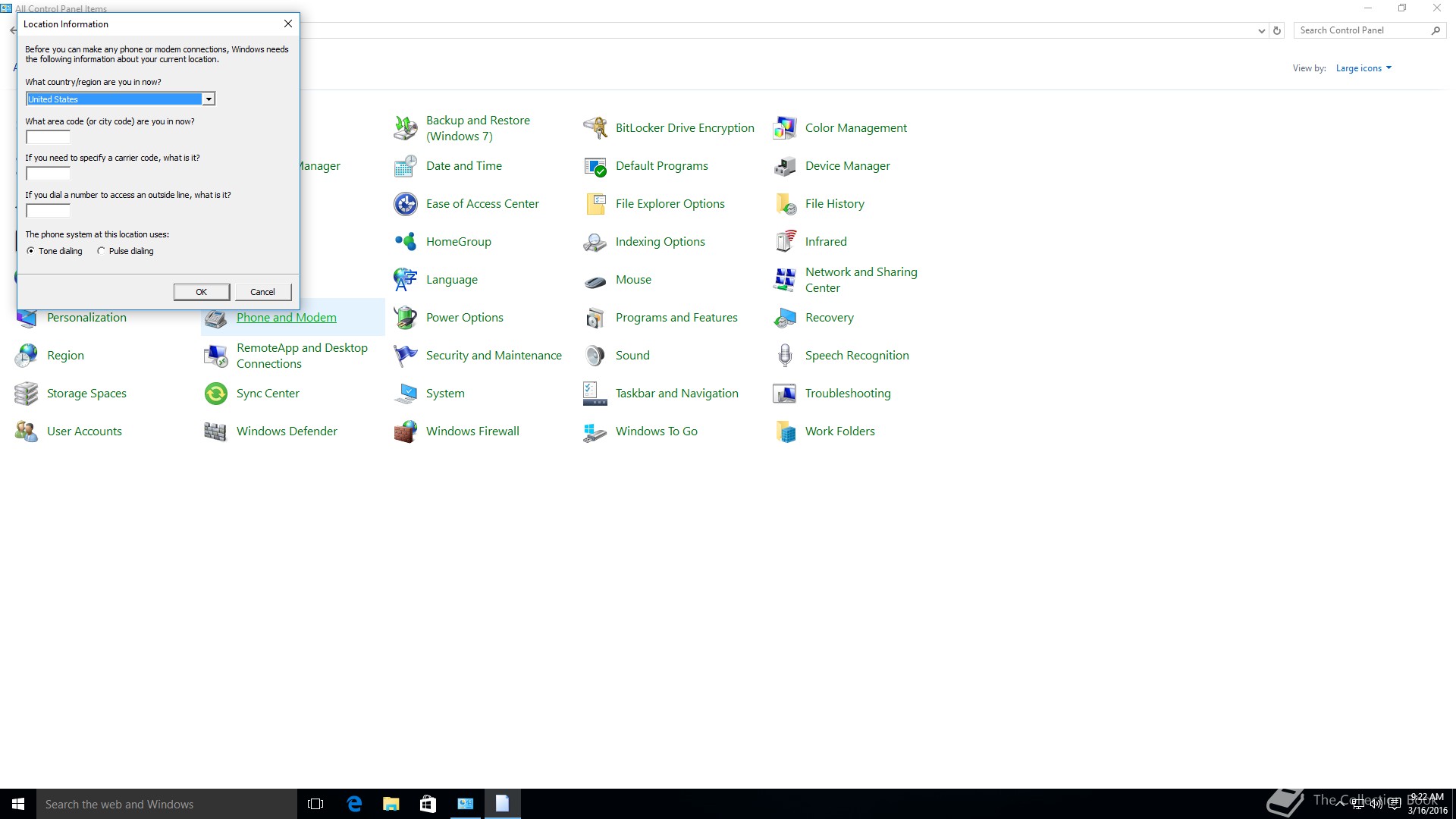
Task: Open File Explorer from the taskbar
Action: pyautogui.click(x=391, y=804)
